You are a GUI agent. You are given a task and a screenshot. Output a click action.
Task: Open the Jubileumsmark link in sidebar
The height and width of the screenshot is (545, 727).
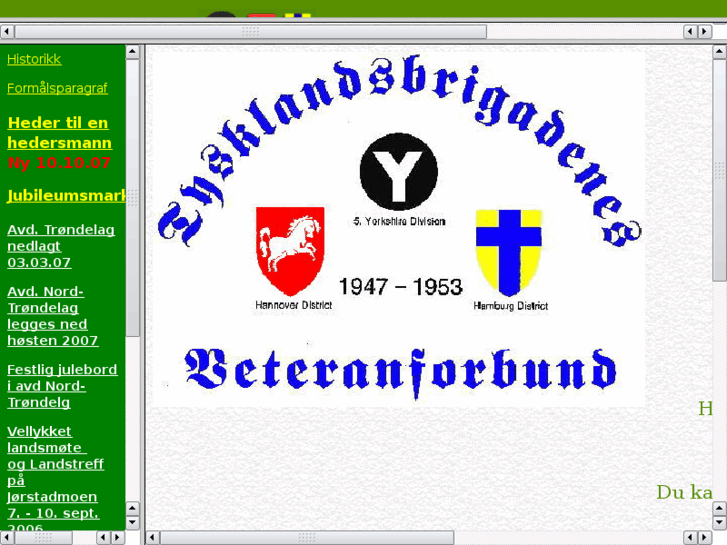click(x=66, y=196)
